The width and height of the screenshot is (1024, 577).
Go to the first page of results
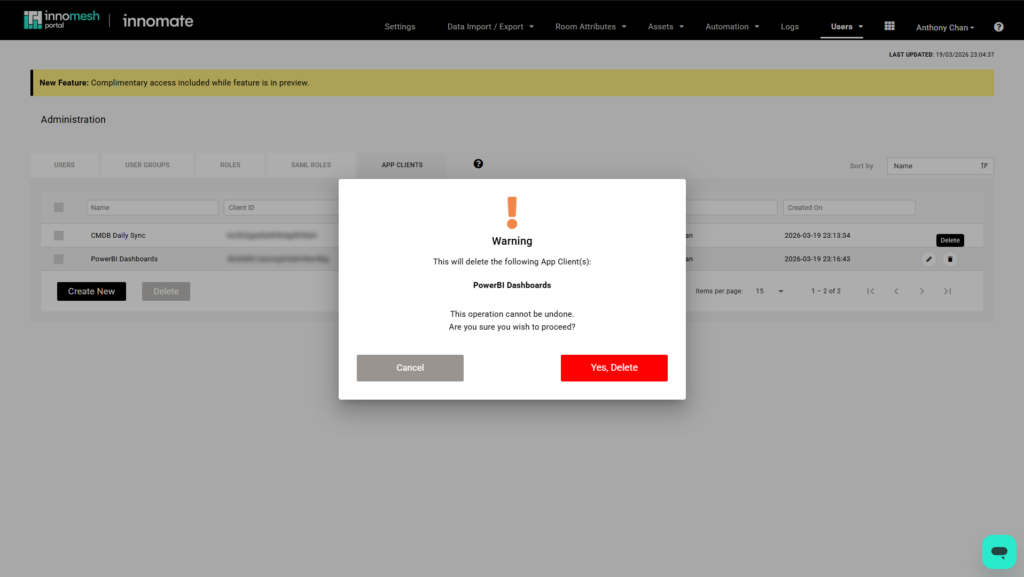click(x=870, y=291)
